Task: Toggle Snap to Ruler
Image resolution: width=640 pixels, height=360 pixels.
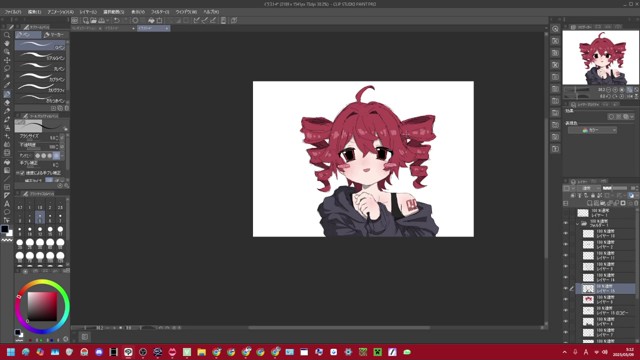Action: (197, 20)
